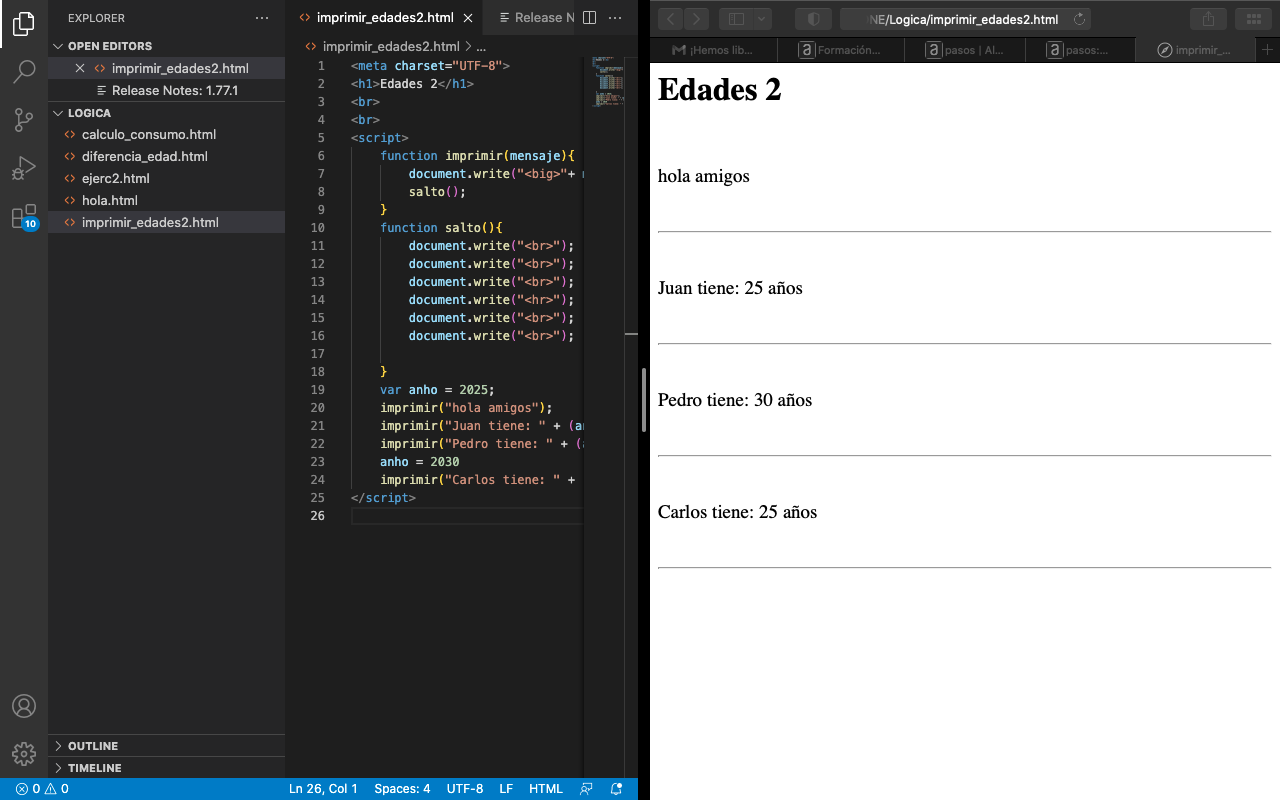The image size is (1280, 800).
Task: Switch to 'pasos | Al...' Safari tab
Action: point(966,49)
